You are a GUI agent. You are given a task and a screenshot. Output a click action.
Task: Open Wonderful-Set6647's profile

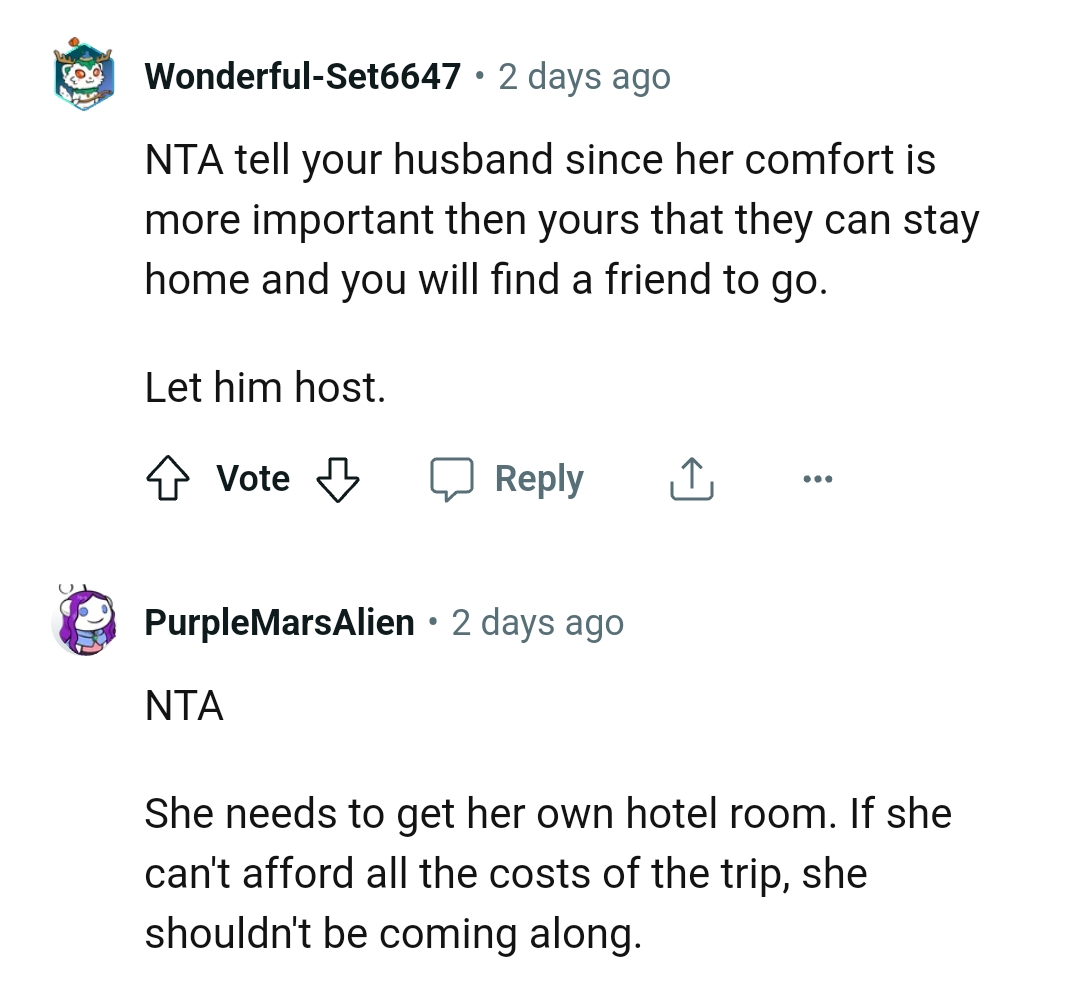[302, 75]
